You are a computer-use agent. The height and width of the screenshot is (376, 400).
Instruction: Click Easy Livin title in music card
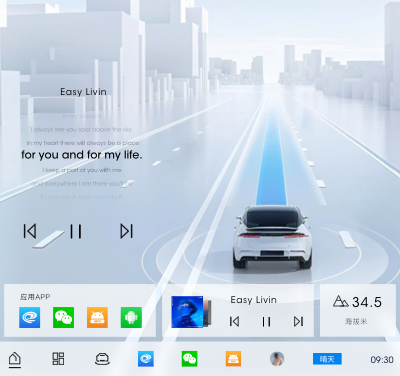[254, 300]
